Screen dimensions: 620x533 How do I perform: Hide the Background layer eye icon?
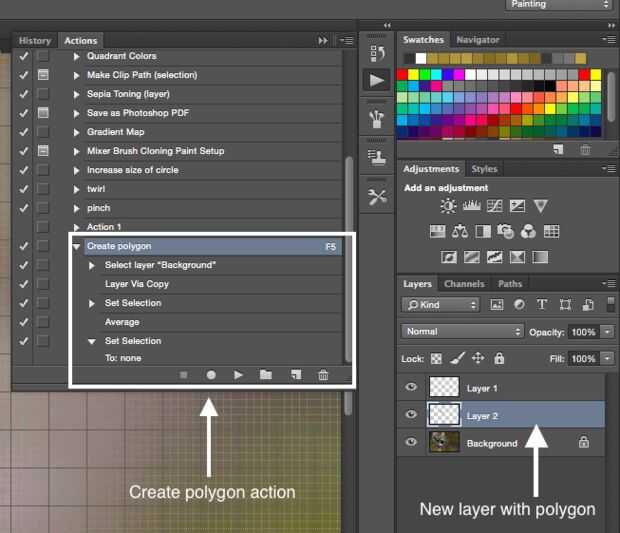pyautogui.click(x=411, y=441)
